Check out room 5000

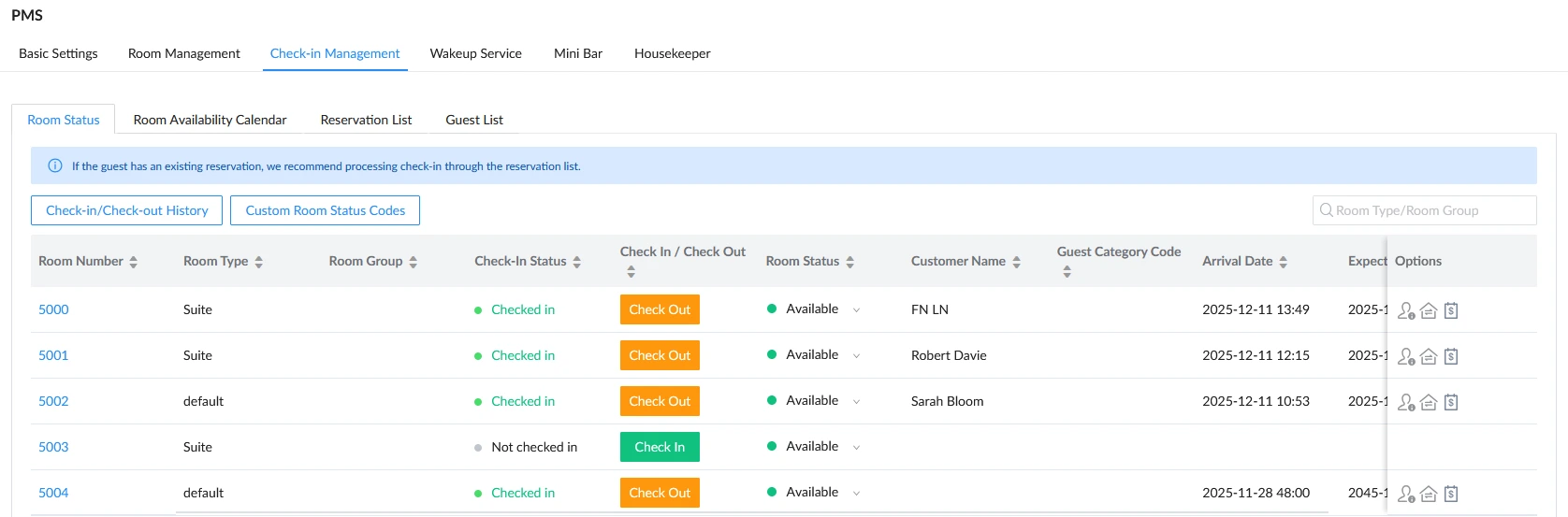660,309
